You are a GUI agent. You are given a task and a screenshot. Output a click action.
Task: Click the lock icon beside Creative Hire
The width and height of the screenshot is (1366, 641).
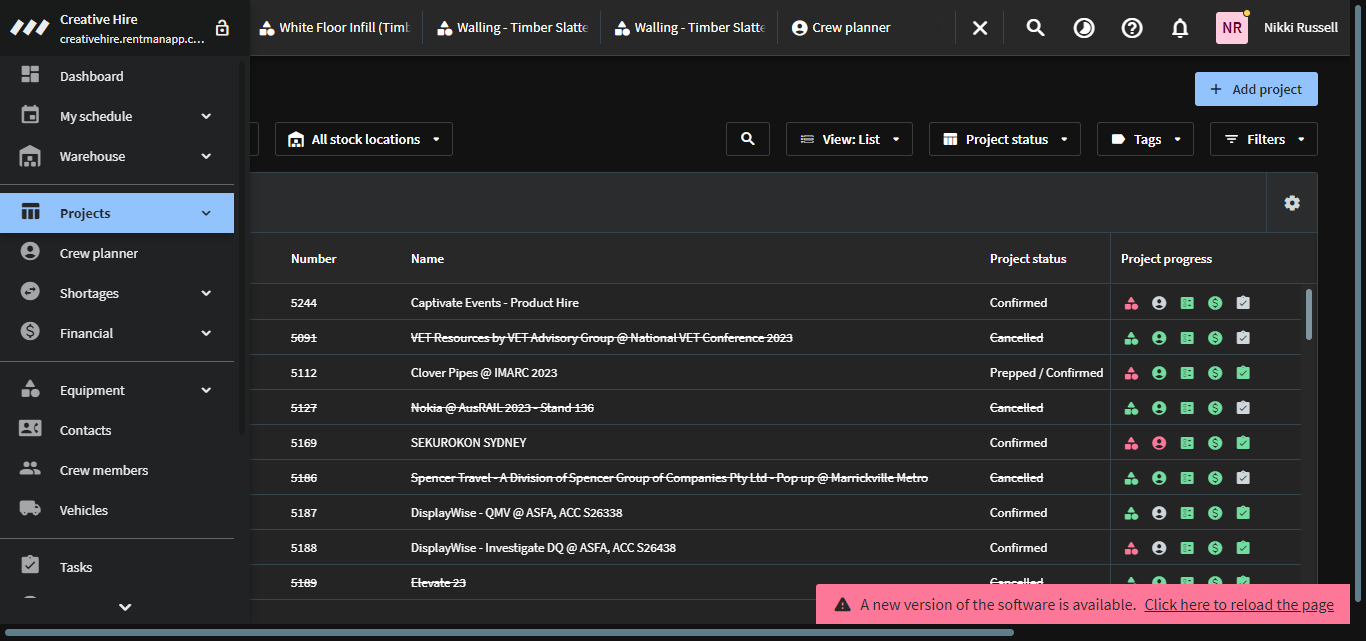pos(222,28)
